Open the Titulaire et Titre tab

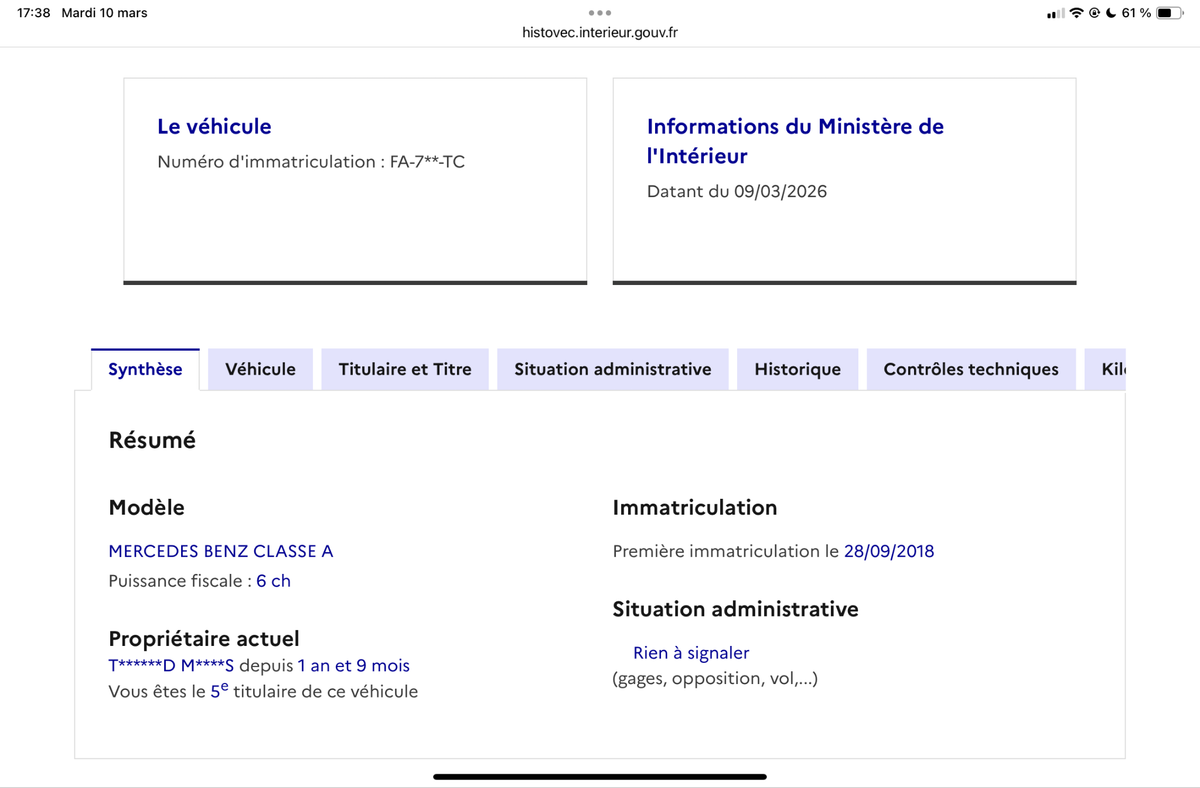pos(404,369)
